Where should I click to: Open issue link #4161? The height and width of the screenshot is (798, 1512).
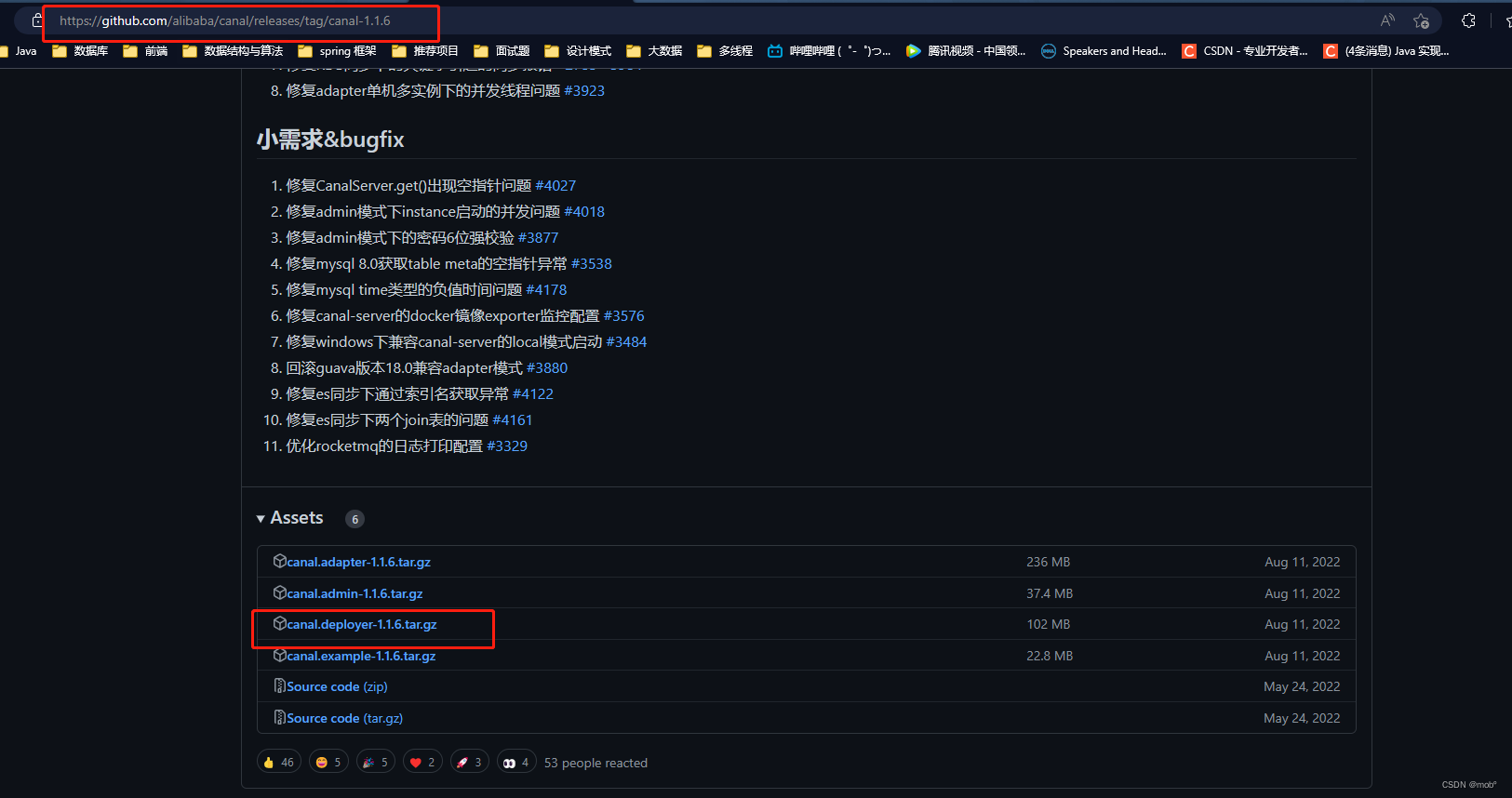pyautogui.click(x=513, y=419)
